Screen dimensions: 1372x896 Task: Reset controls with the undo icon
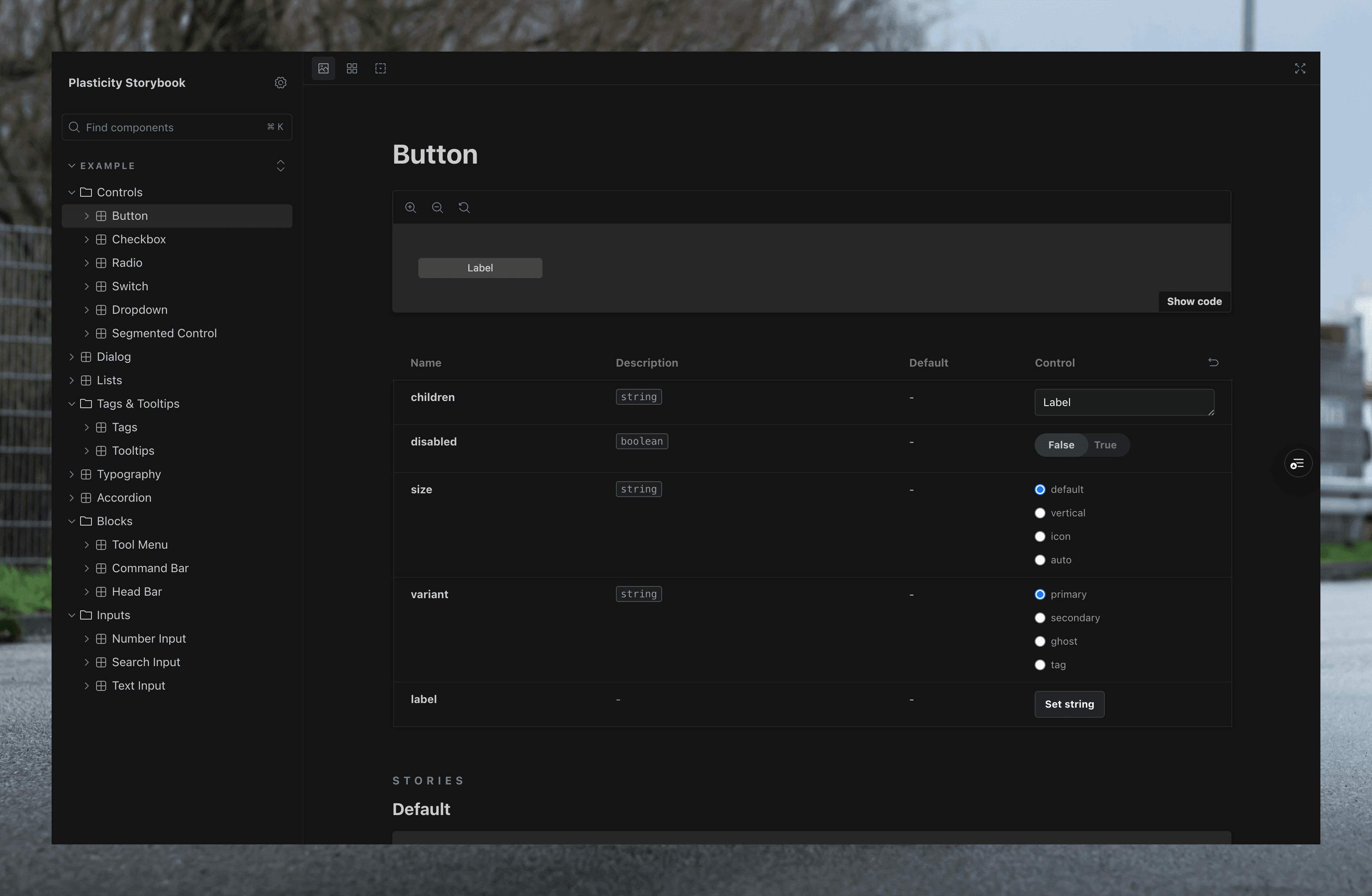pos(1213,362)
